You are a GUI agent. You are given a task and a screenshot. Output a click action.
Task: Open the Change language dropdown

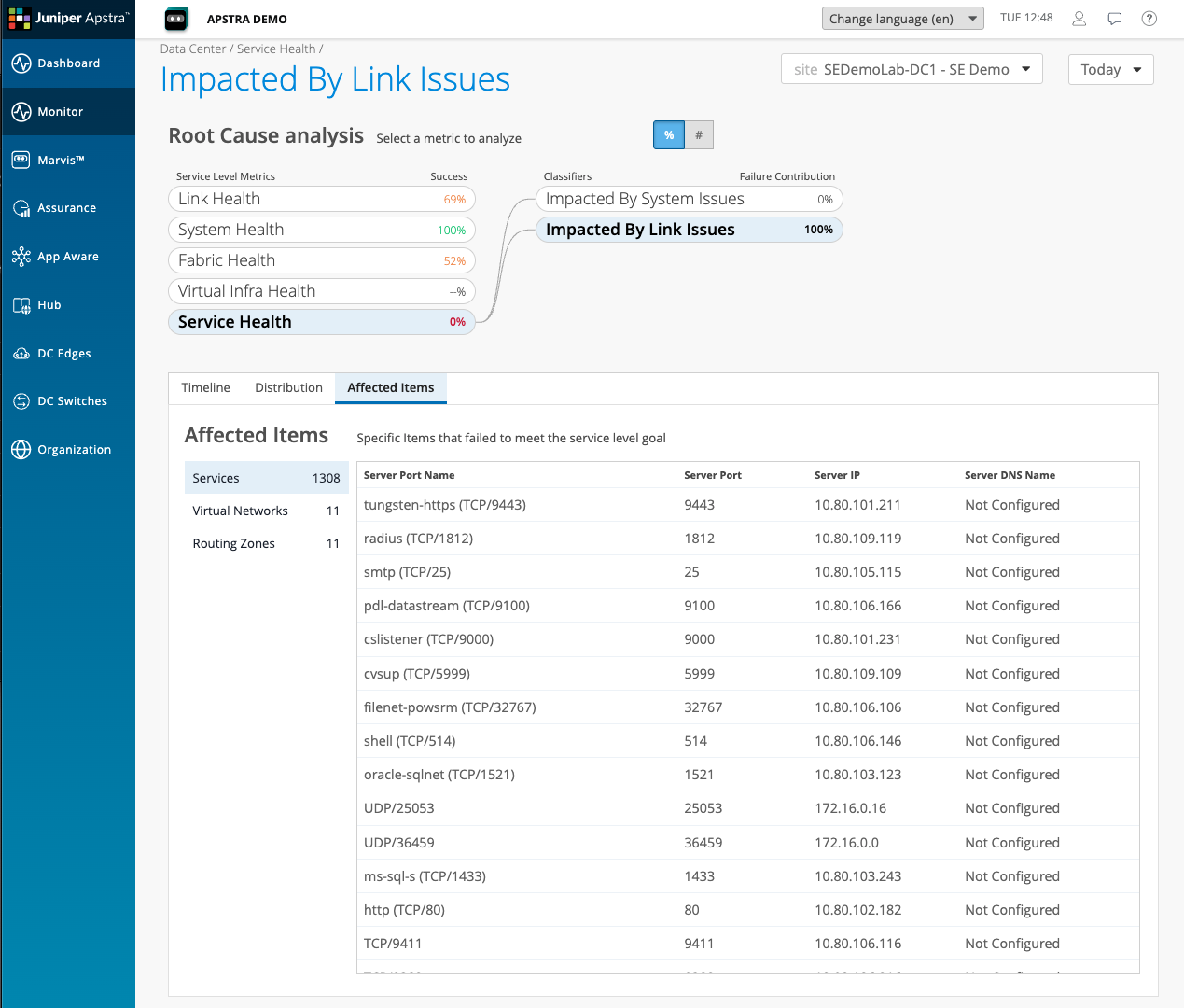901,18
